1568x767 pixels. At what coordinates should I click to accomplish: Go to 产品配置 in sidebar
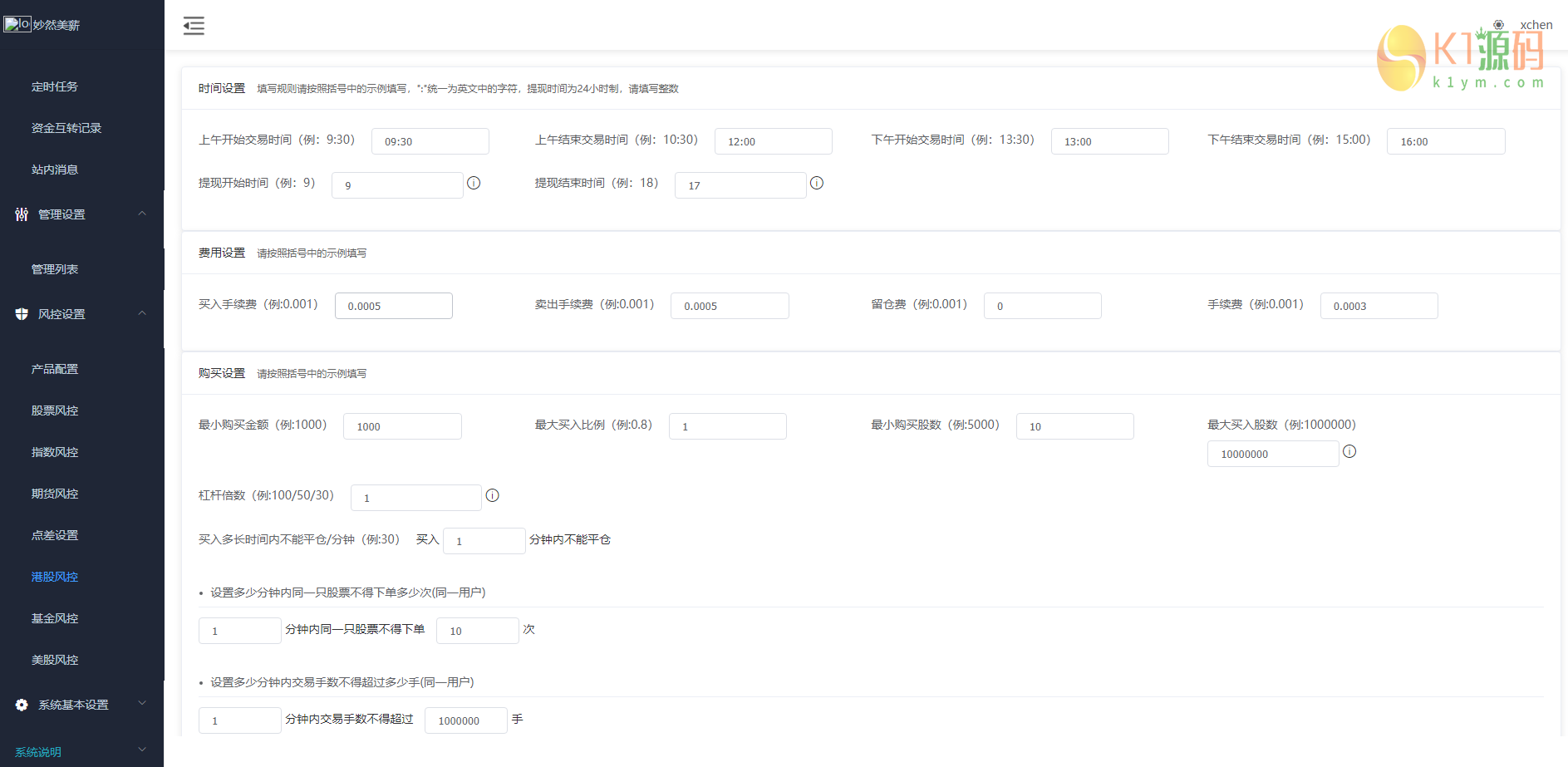pos(55,369)
